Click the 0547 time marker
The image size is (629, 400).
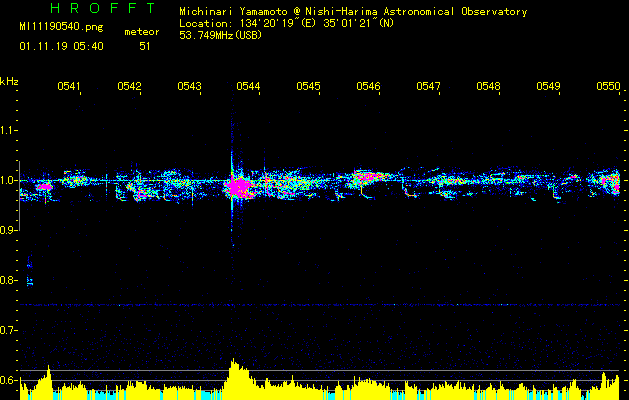click(x=428, y=86)
